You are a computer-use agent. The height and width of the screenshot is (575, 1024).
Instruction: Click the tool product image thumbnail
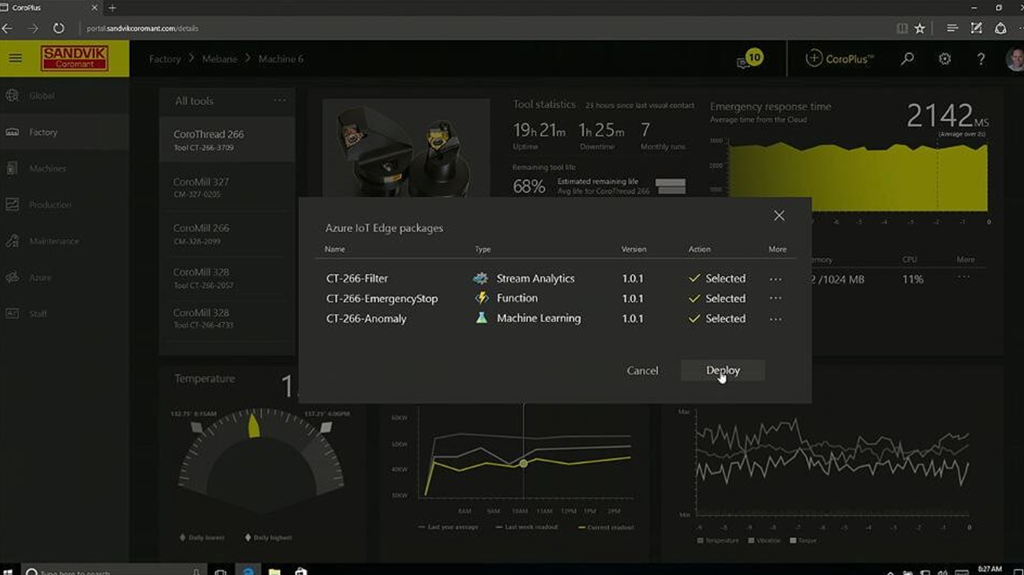[406, 148]
